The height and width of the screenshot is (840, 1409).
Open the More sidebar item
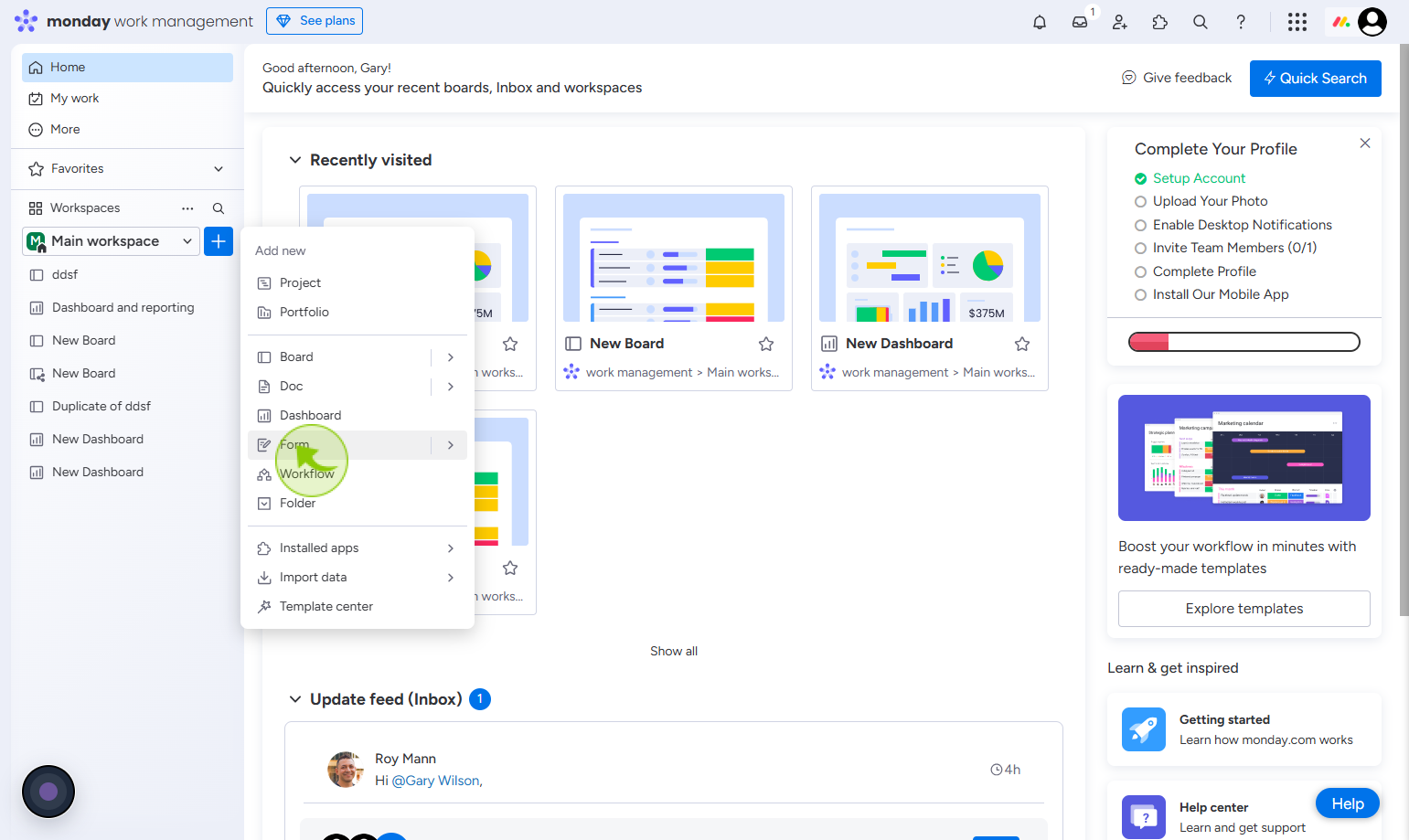[127, 130]
